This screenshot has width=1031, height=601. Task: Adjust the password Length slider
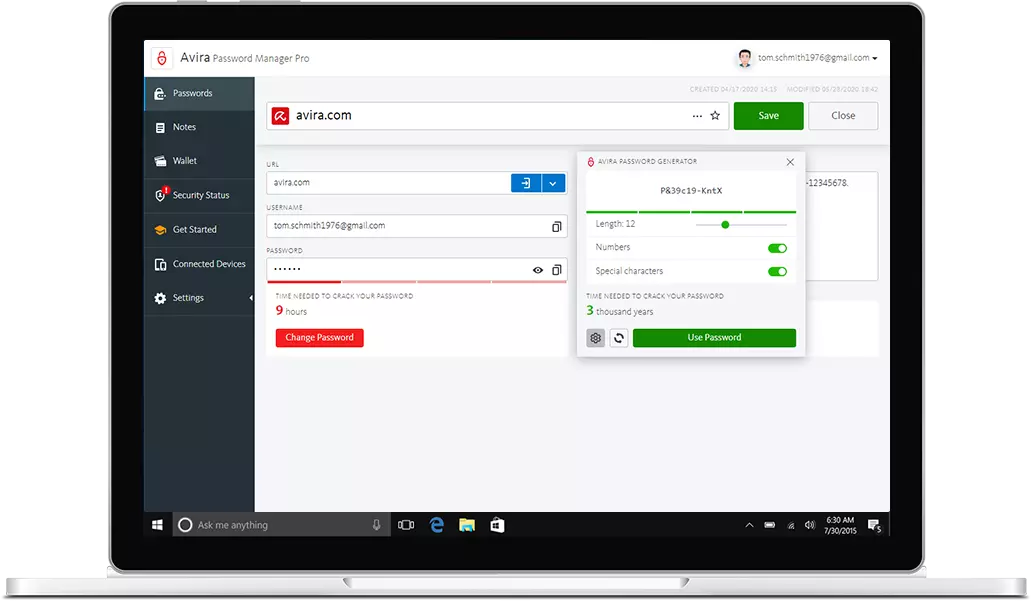click(x=725, y=225)
